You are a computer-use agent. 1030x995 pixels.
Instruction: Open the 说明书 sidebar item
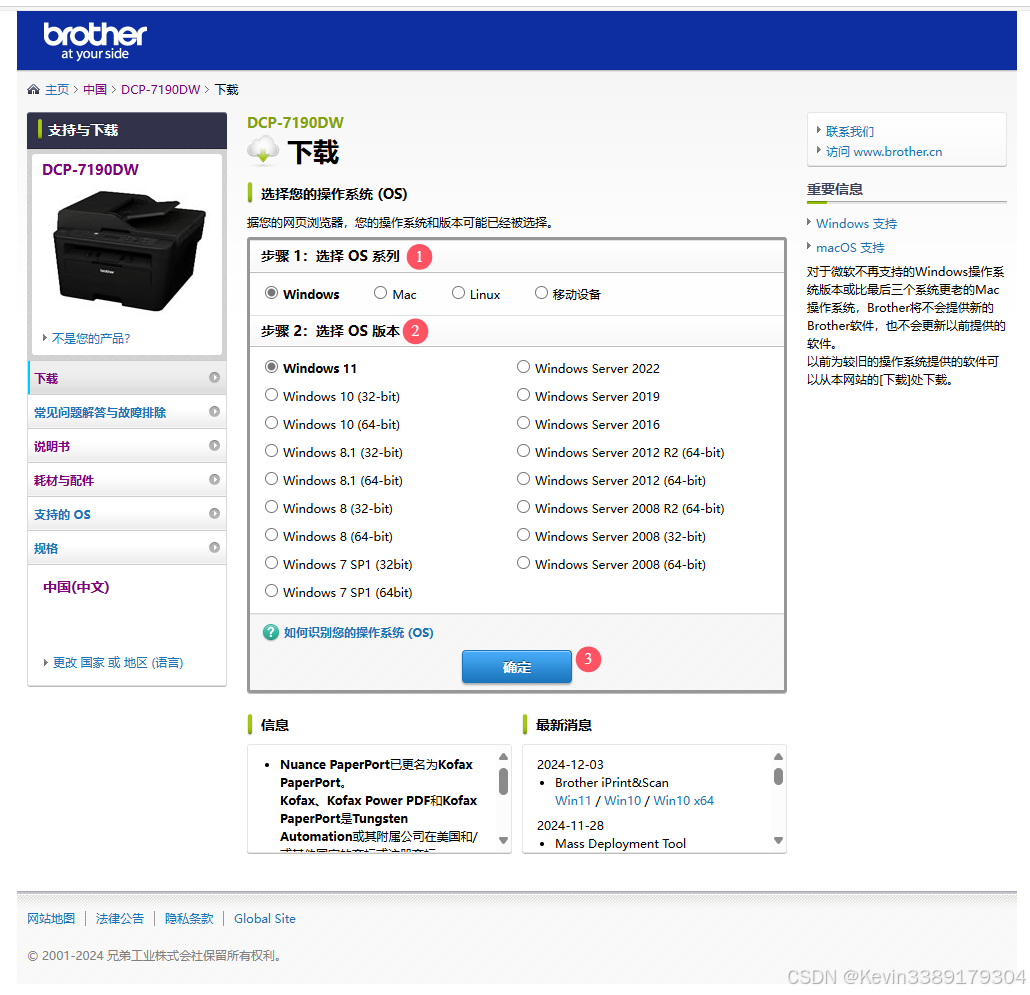click(x=127, y=447)
